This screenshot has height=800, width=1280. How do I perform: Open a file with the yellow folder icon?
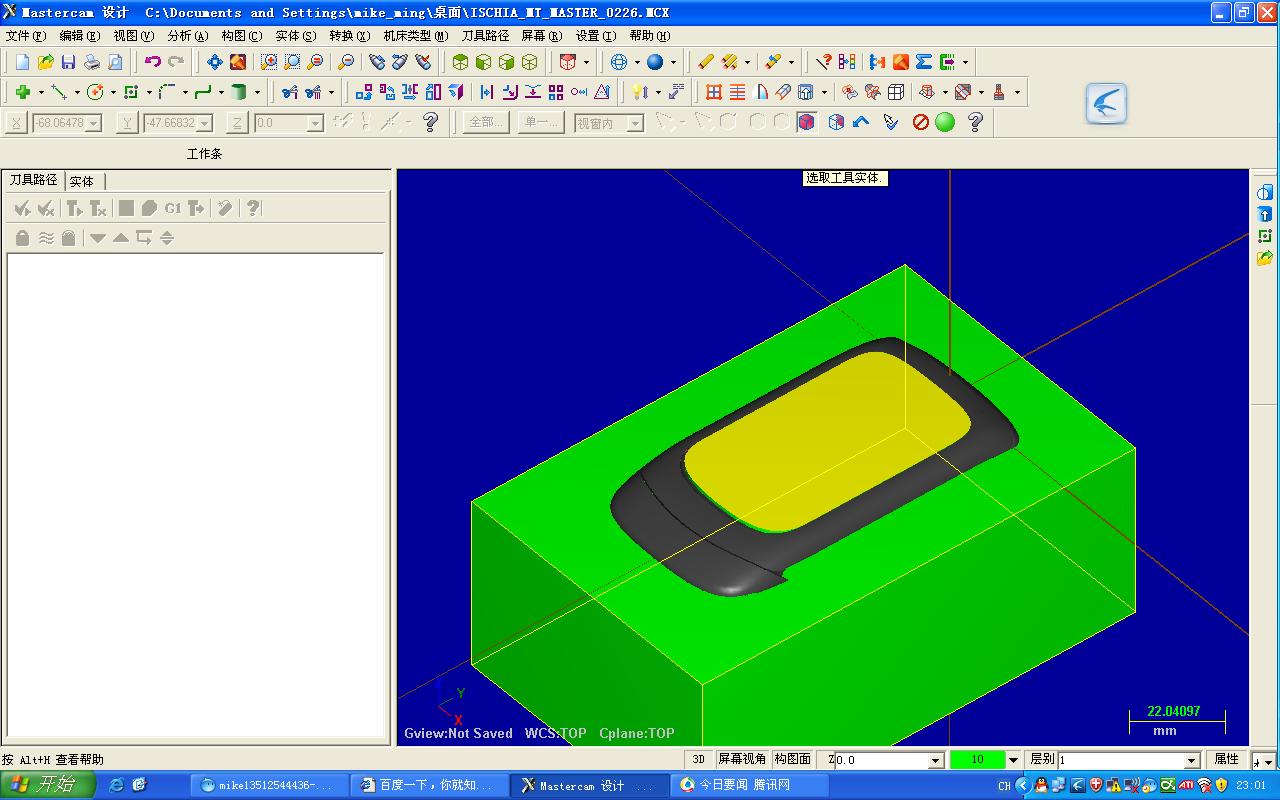click(45, 62)
